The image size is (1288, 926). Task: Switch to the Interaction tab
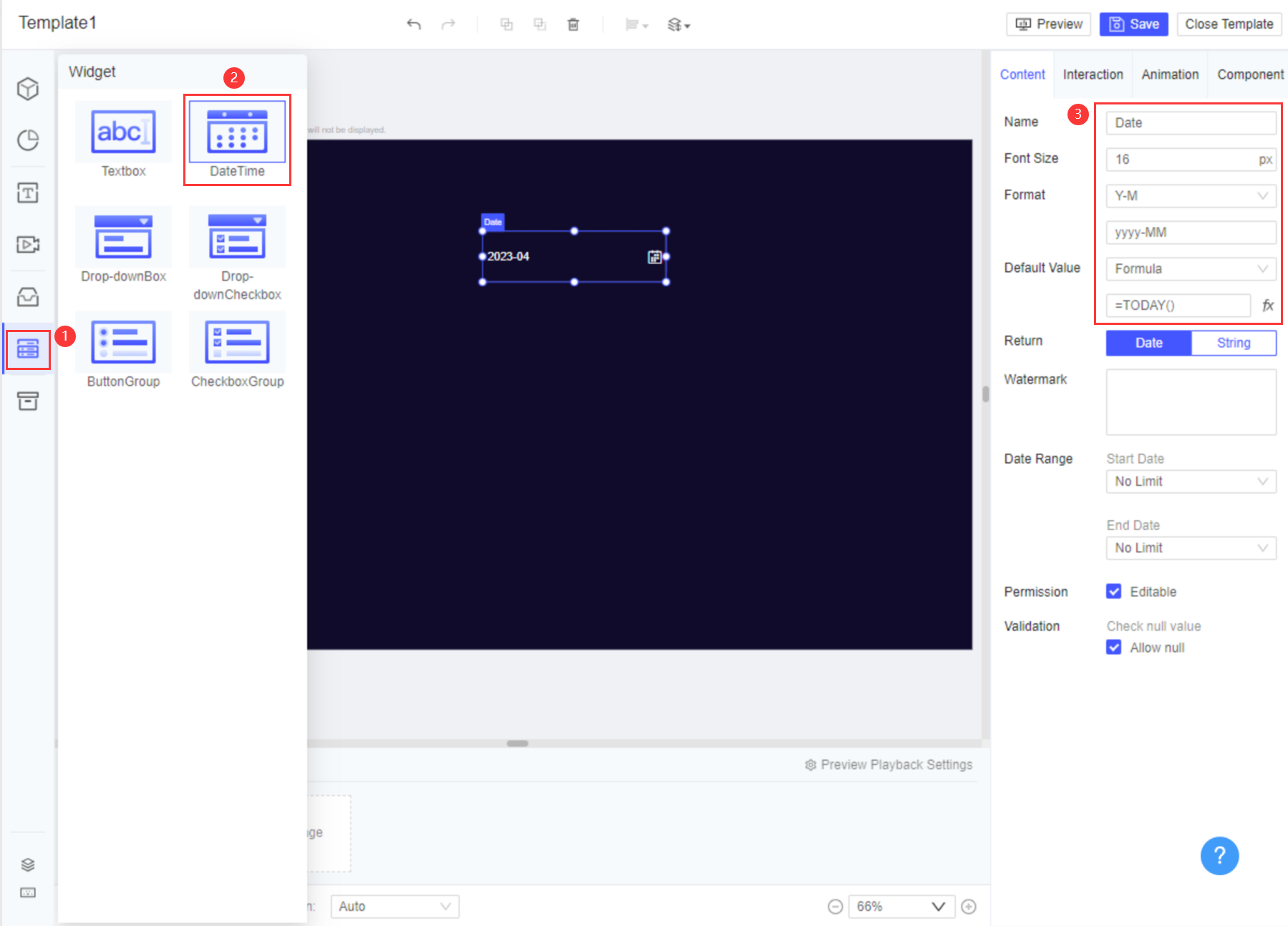click(1093, 74)
